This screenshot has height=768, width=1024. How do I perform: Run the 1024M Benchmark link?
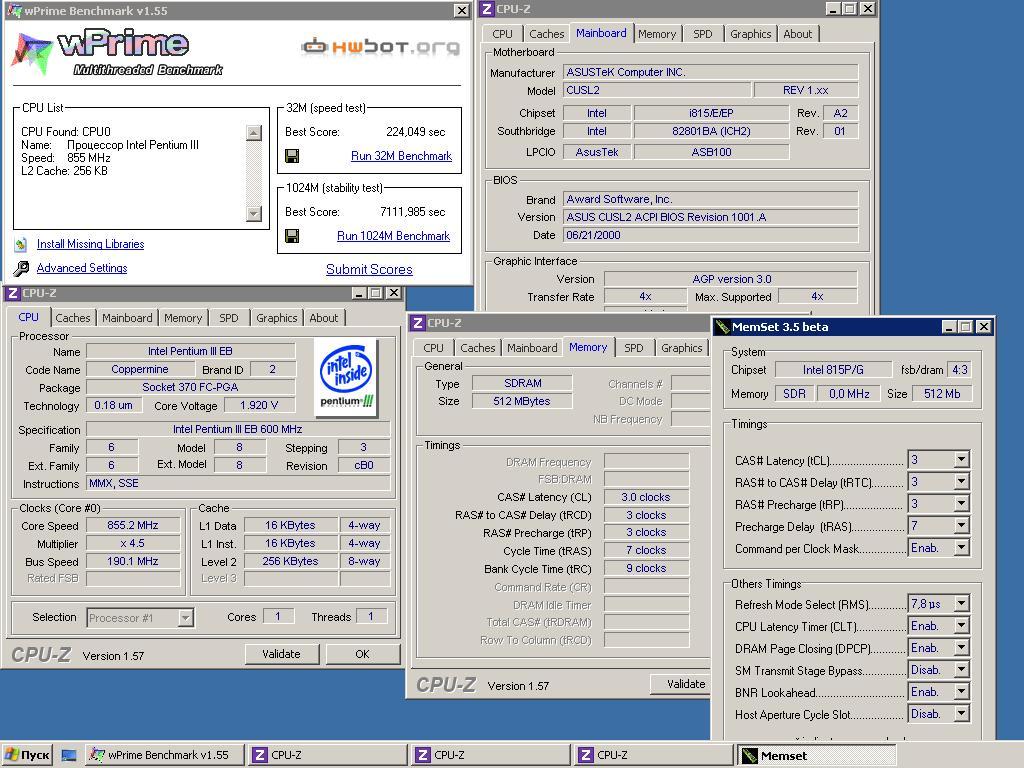(x=393, y=236)
